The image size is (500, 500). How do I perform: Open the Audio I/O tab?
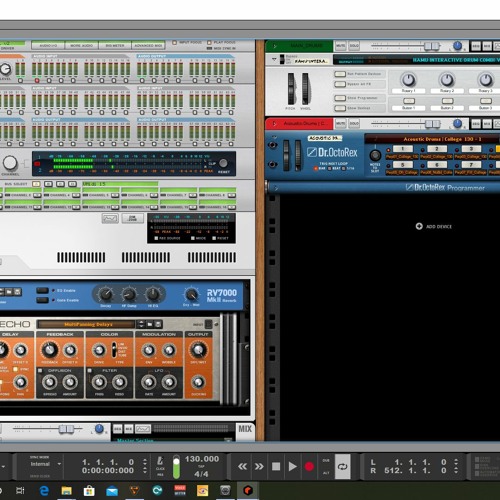[48, 45]
